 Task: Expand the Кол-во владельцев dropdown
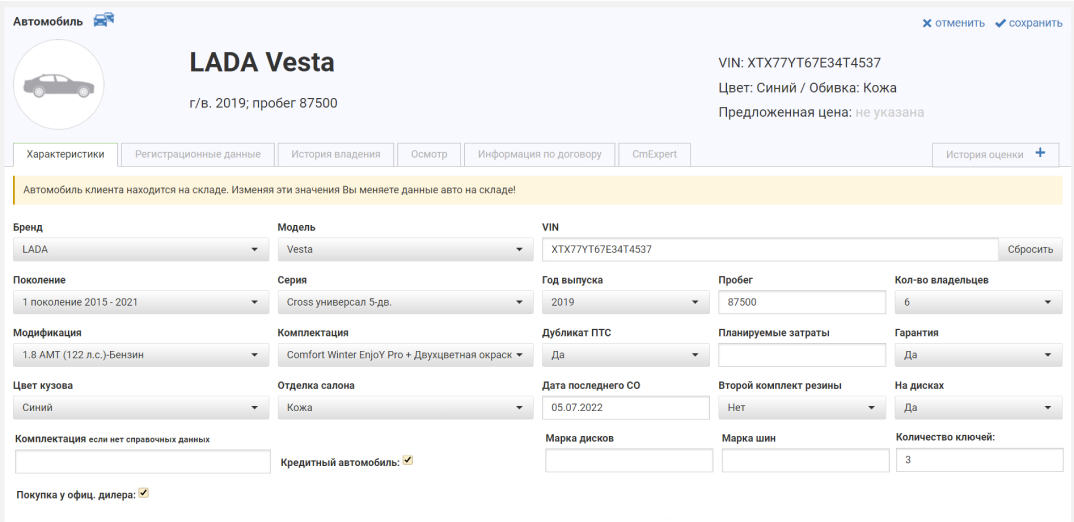tap(977, 302)
